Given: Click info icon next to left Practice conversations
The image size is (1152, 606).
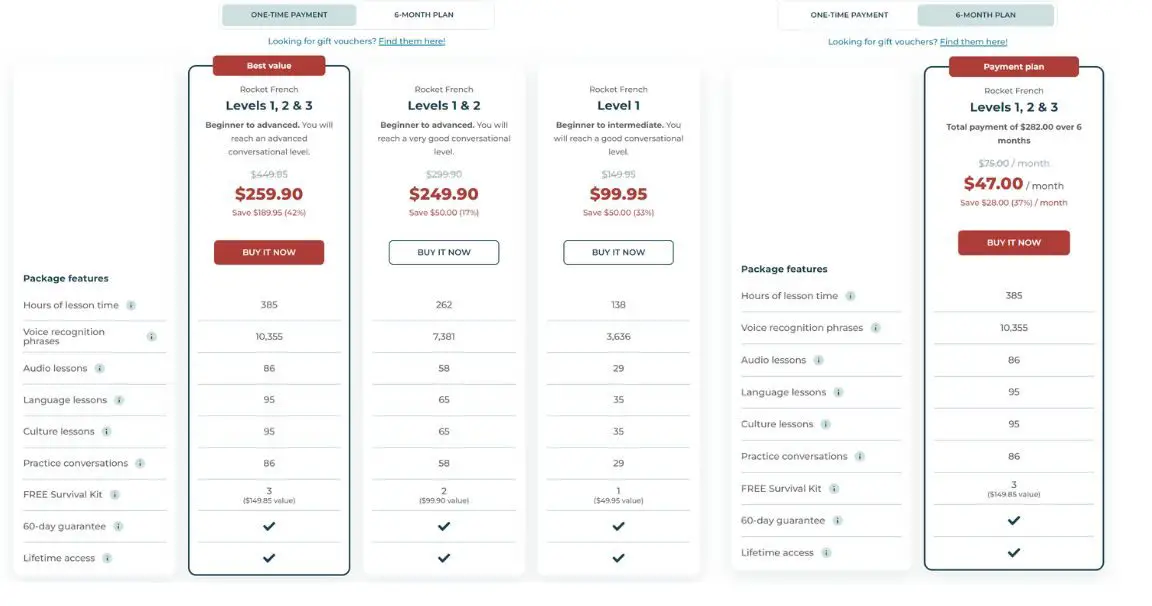Looking at the screenshot, I should pos(140,463).
